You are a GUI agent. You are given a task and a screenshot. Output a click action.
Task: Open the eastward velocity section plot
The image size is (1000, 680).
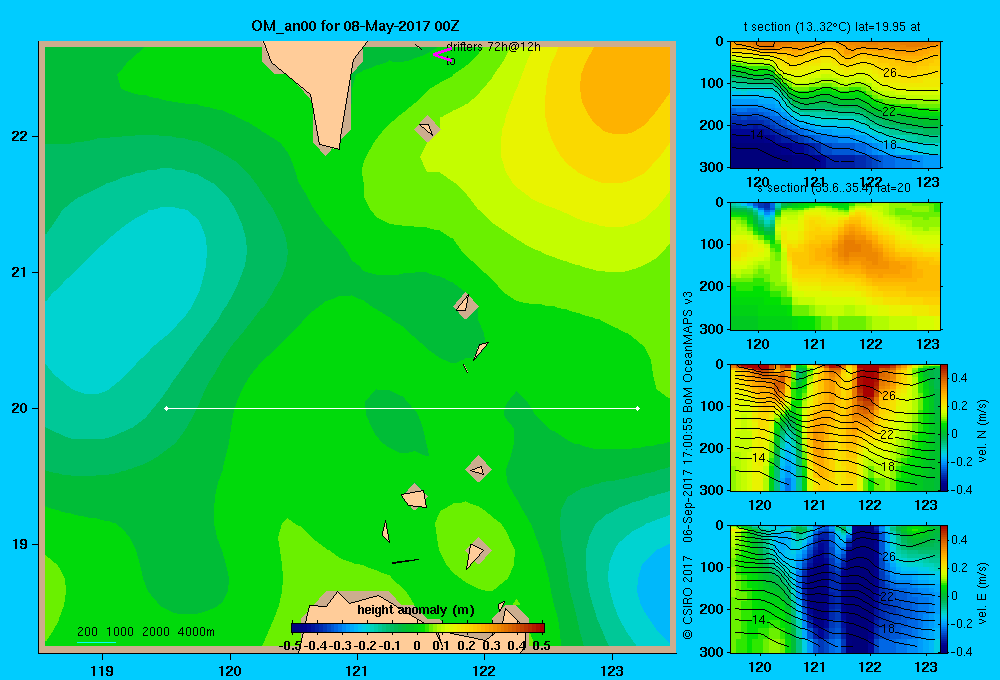(x=835, y=589)
